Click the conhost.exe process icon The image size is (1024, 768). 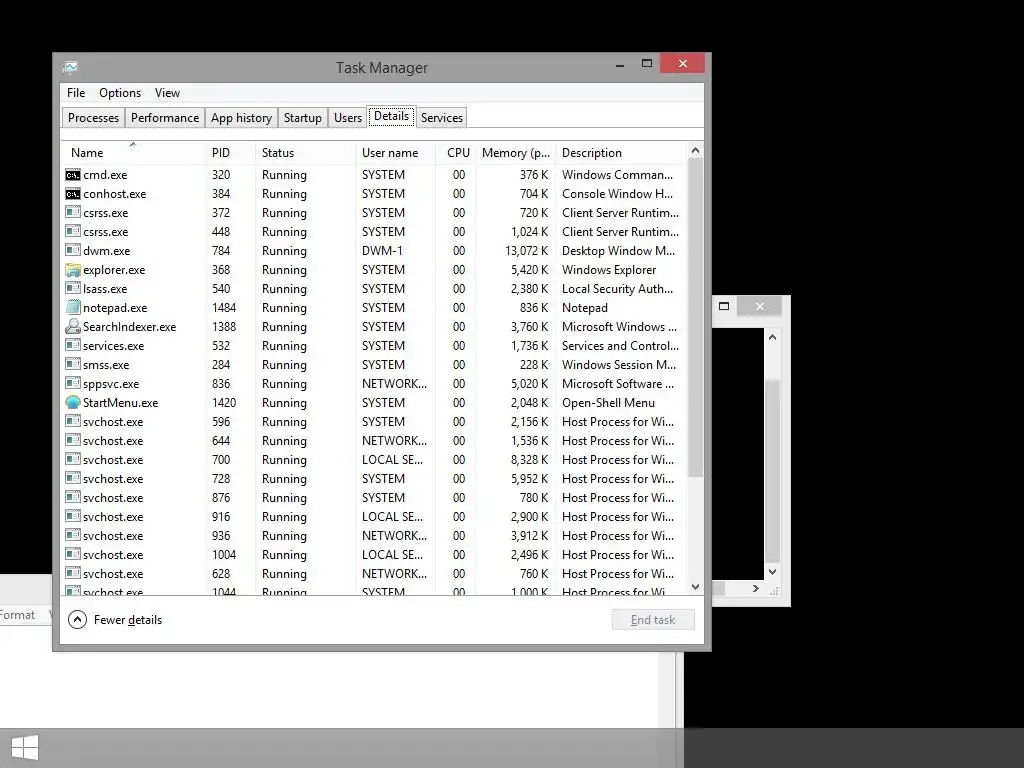(72, 194)
